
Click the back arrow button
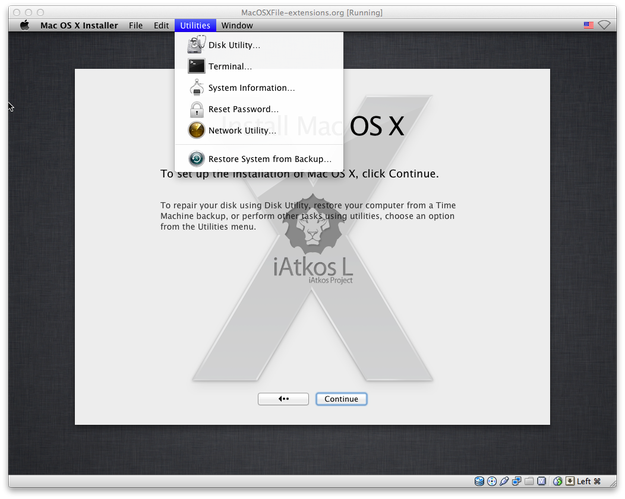[x=283, y=399]
